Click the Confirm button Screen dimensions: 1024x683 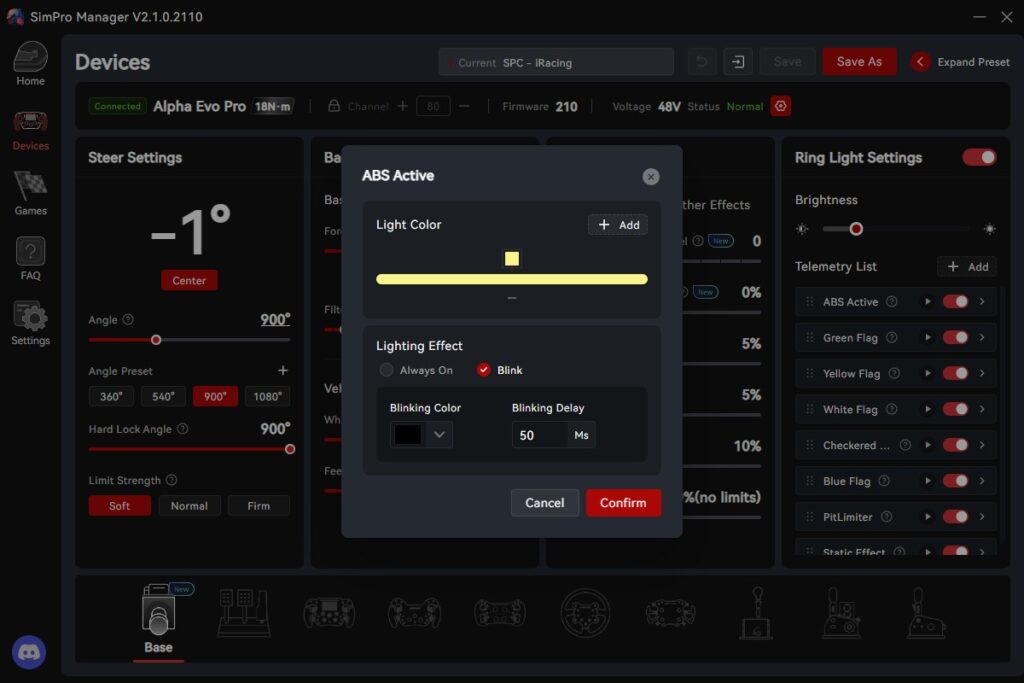pos(623,503)
